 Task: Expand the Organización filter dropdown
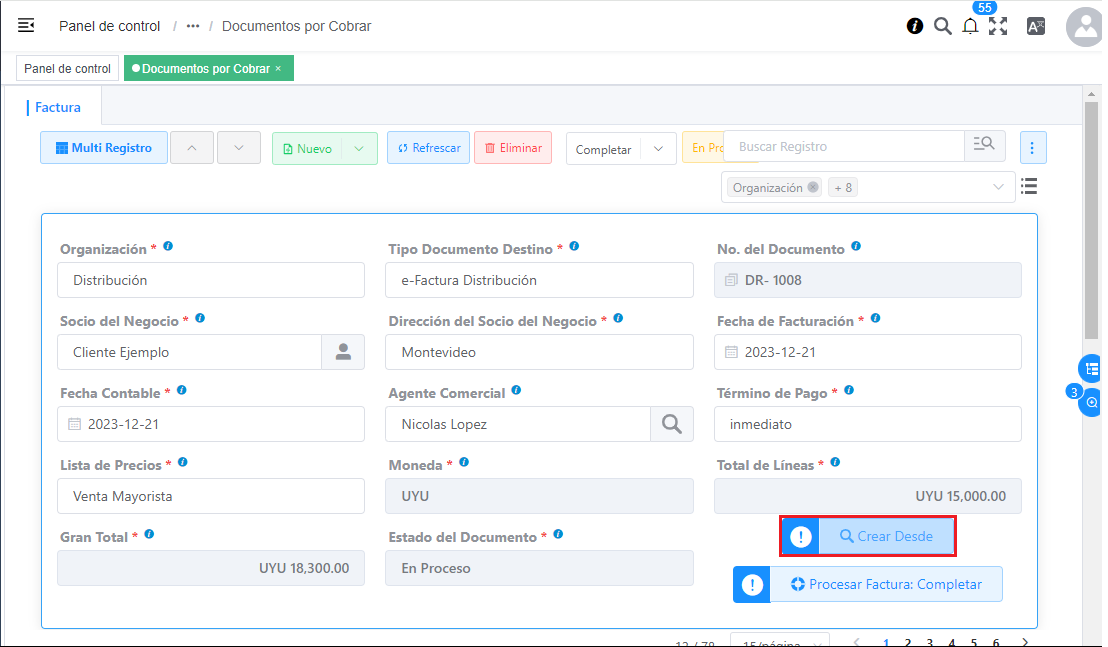coord(998,187)
